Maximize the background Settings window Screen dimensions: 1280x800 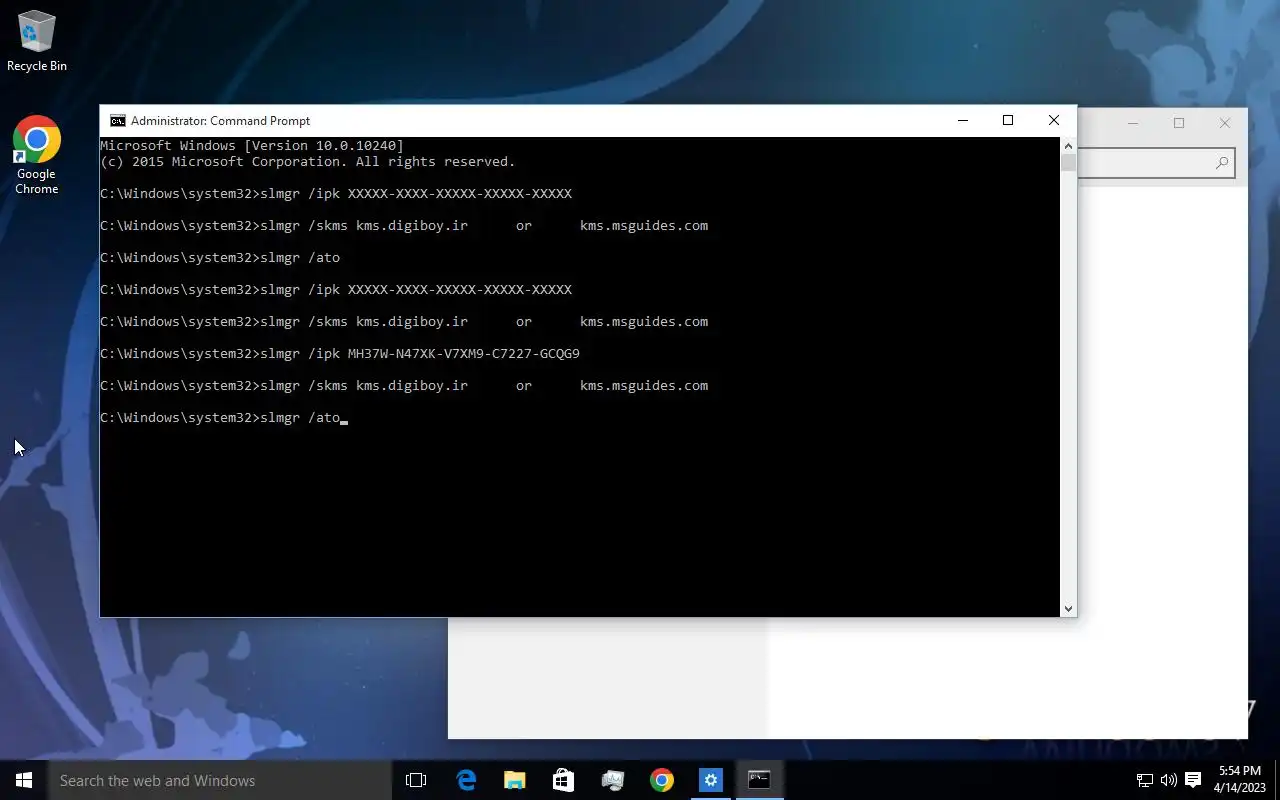1179,123
